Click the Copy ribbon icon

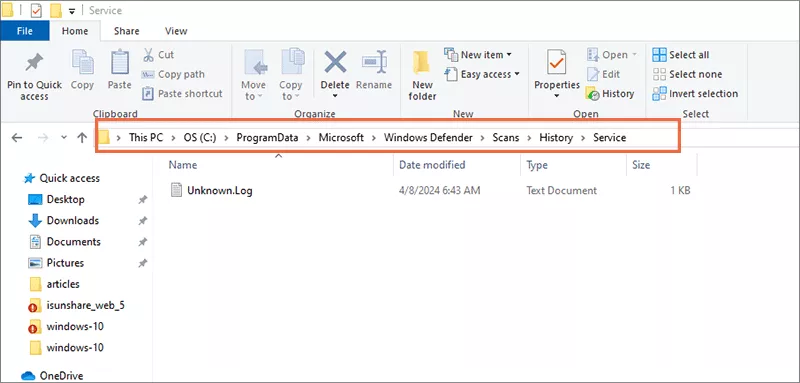coord(82,62)
